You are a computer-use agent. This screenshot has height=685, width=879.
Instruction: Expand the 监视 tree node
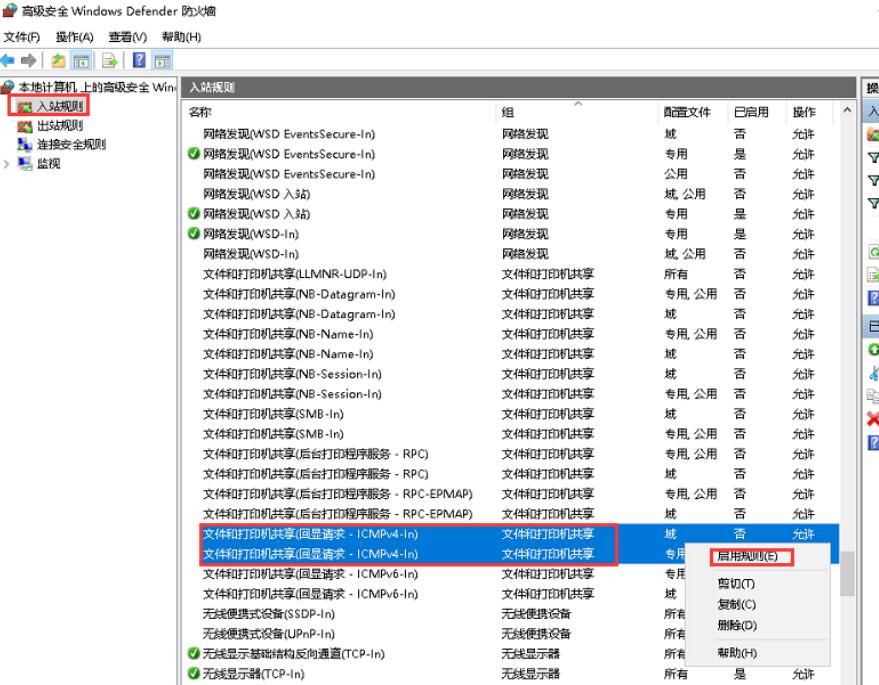coord(6,164)
